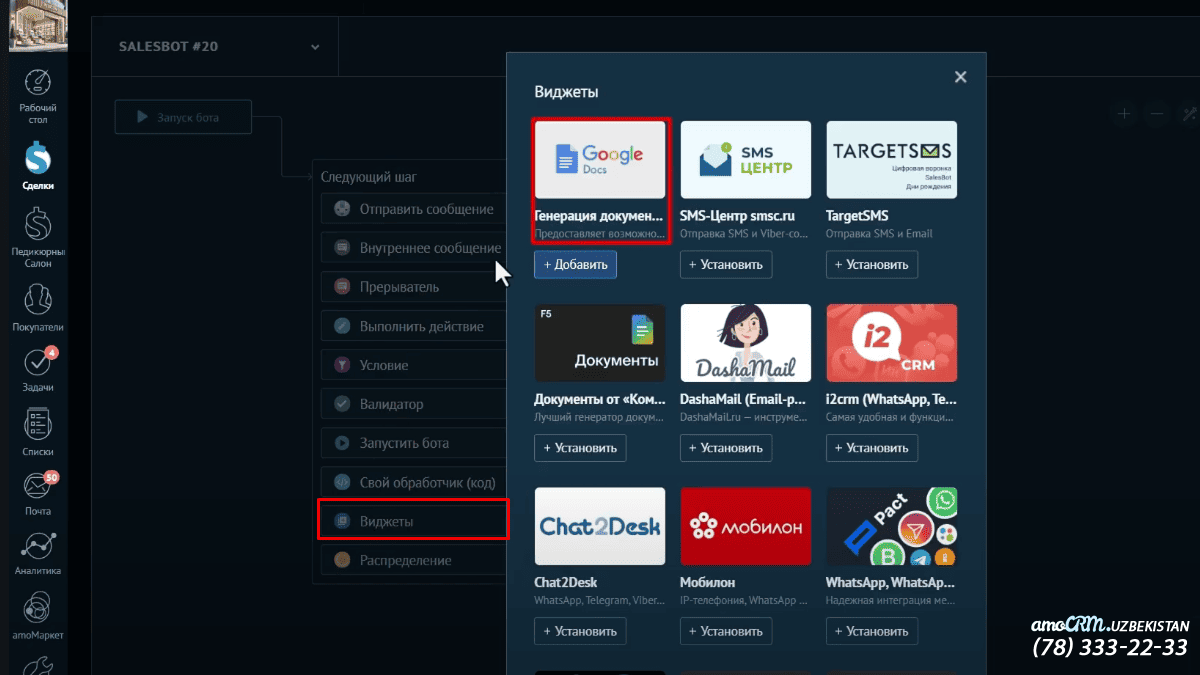Click the 'DashaMail.ru — инструме…' description
This screenshot has height=675, width=1200.
coord(745,418)
